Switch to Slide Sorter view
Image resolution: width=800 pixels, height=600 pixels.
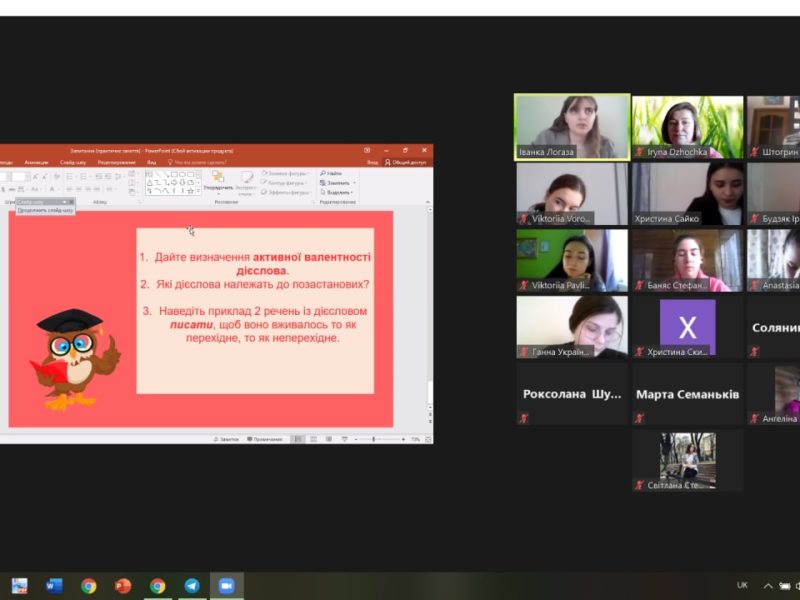click(x=312, y=439)
